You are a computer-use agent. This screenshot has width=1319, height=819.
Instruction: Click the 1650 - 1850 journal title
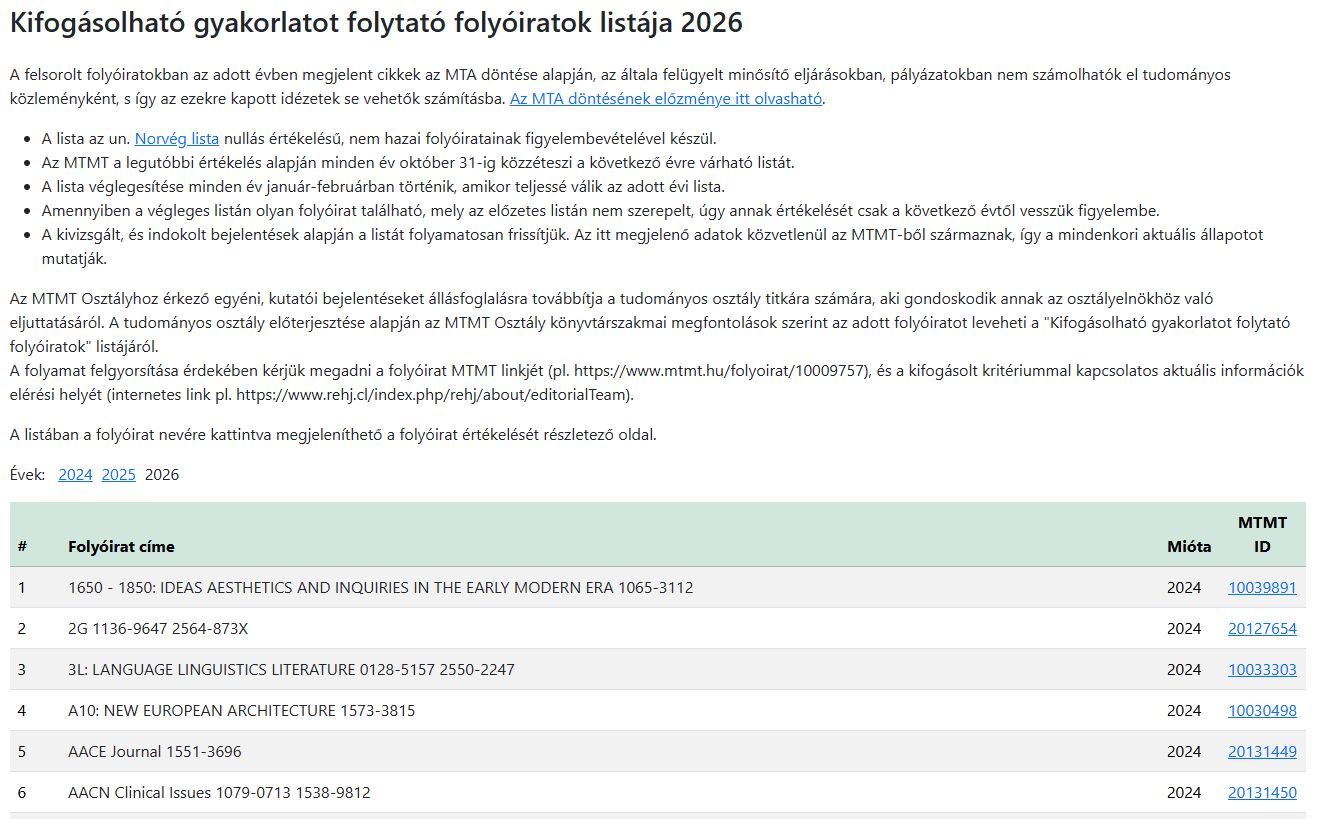380,587
